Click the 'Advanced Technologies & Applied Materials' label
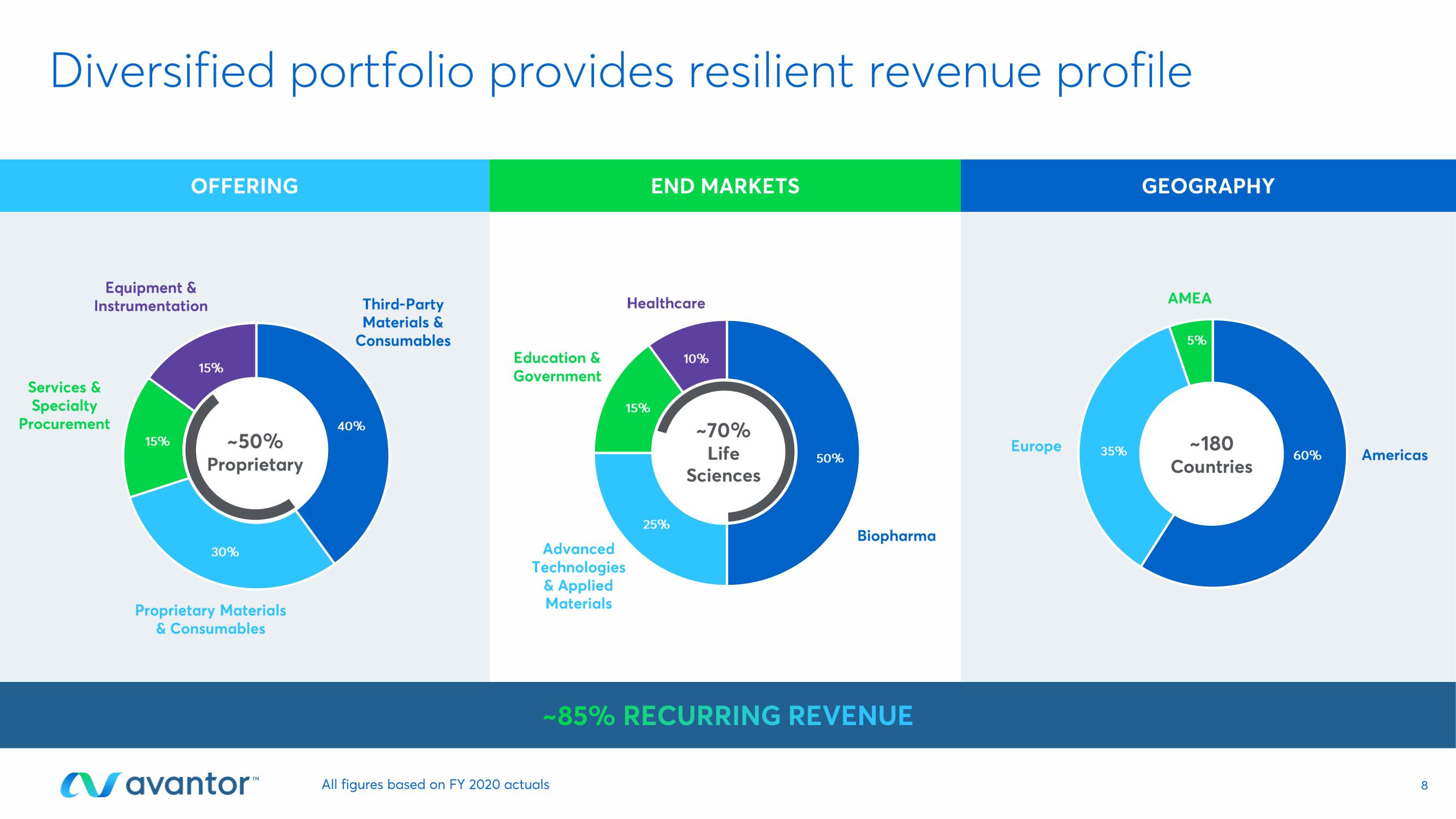1456x819 pixels. click(578, 576)
